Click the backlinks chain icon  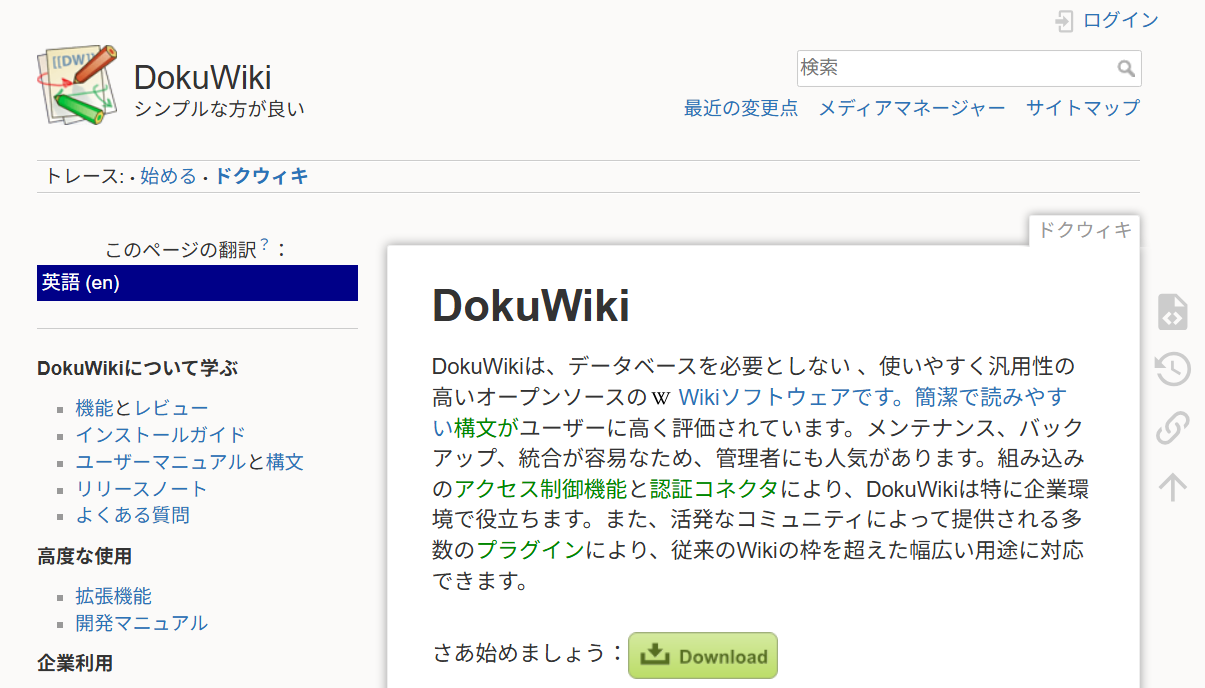tap(1172, 428)
